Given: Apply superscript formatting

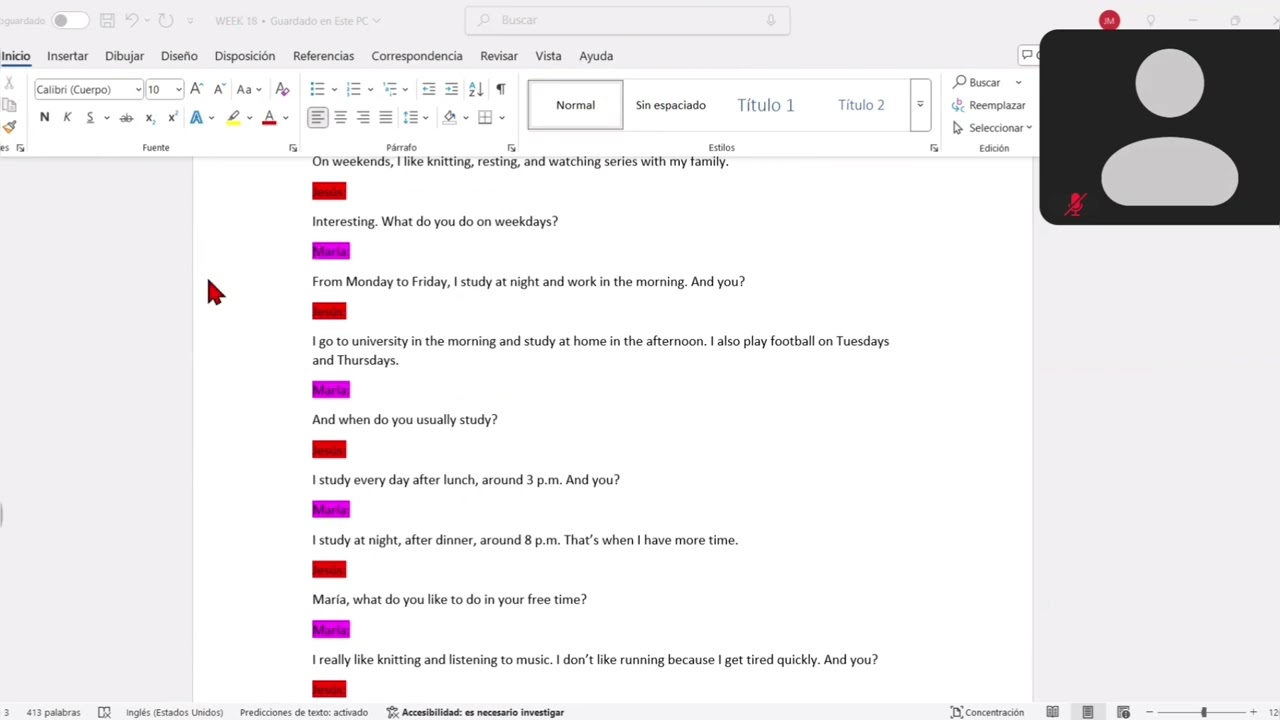Looking at the screenshot, I should pyautogui.click(x=172, y=117).
